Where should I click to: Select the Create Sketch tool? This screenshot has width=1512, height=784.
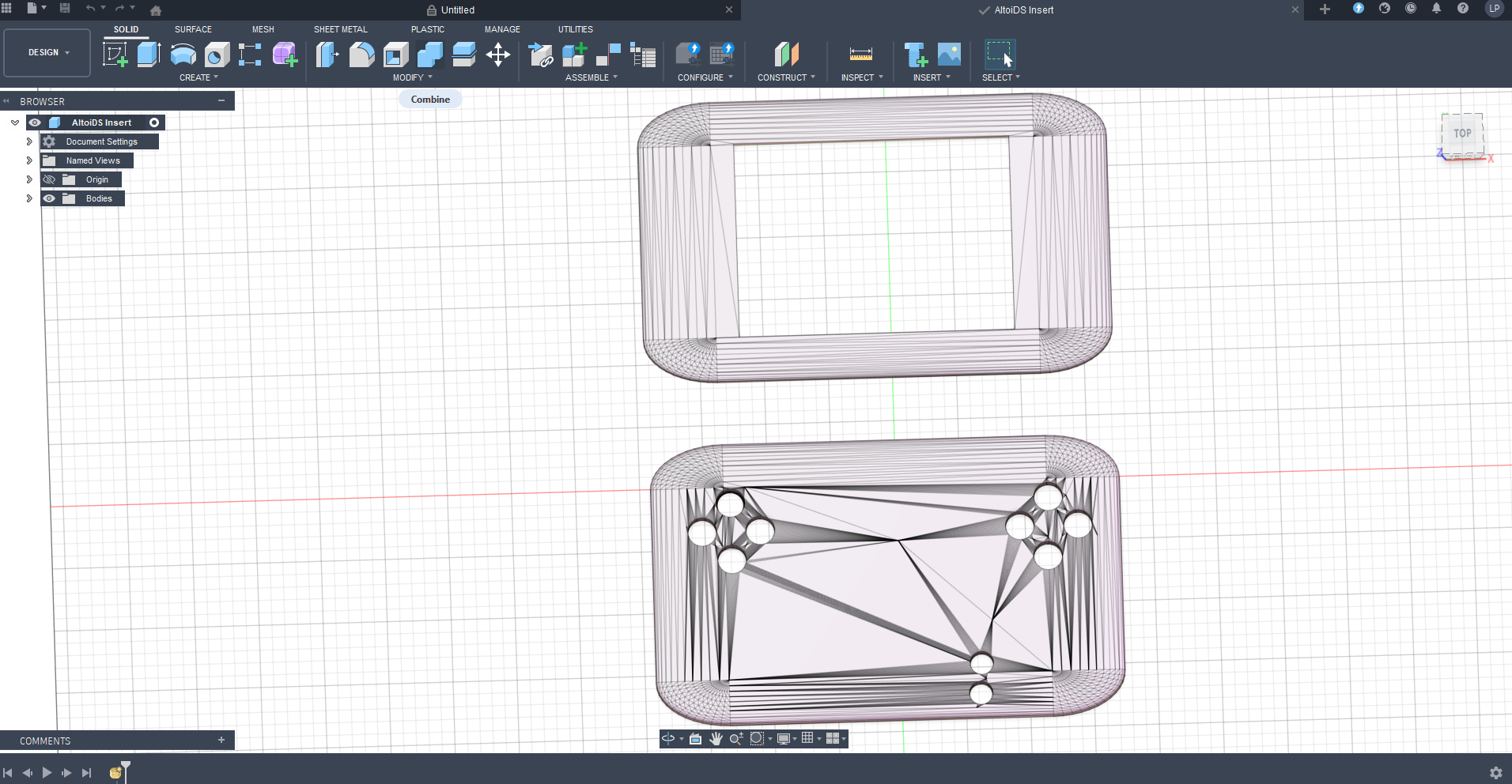(x=115, y=55)
